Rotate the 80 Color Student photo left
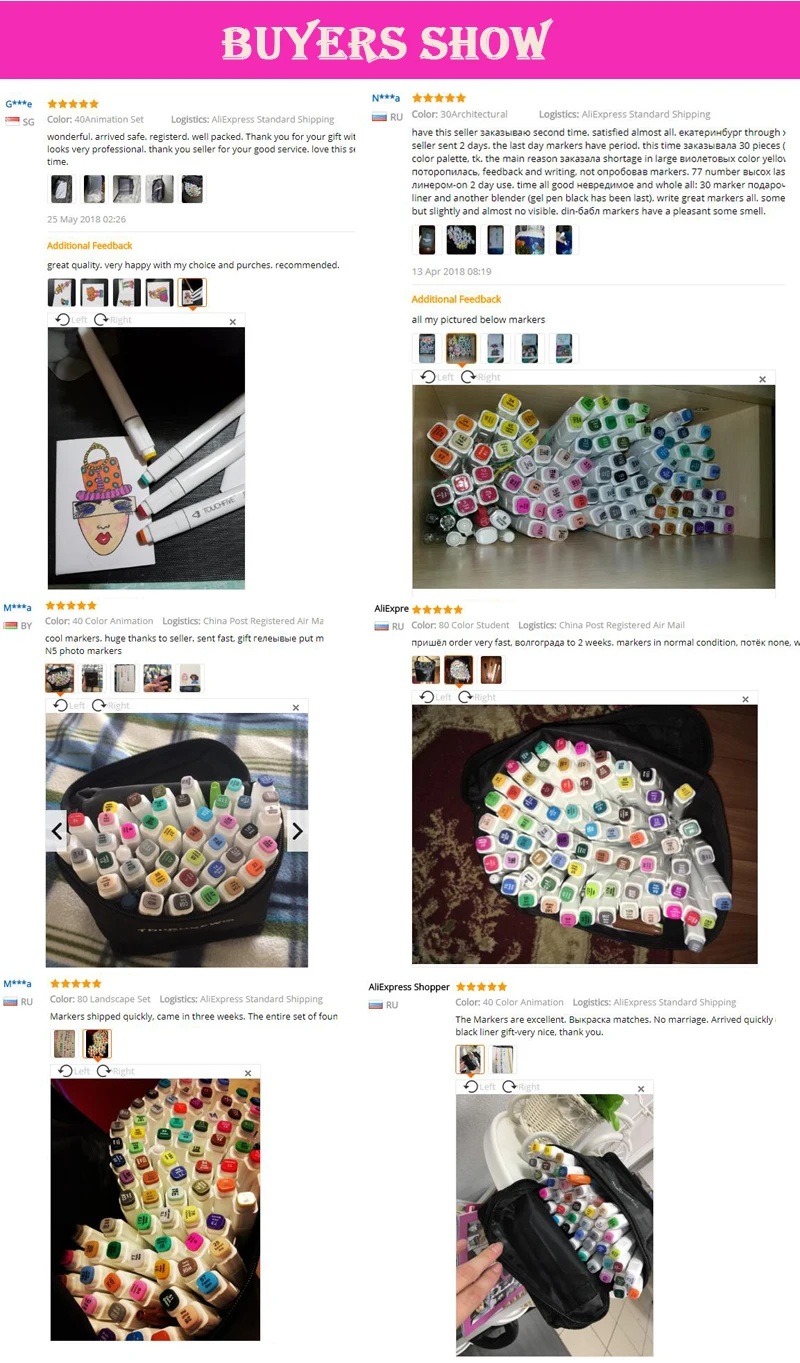The width and height of the screenshot is (800, 1363). click(436, 697)
